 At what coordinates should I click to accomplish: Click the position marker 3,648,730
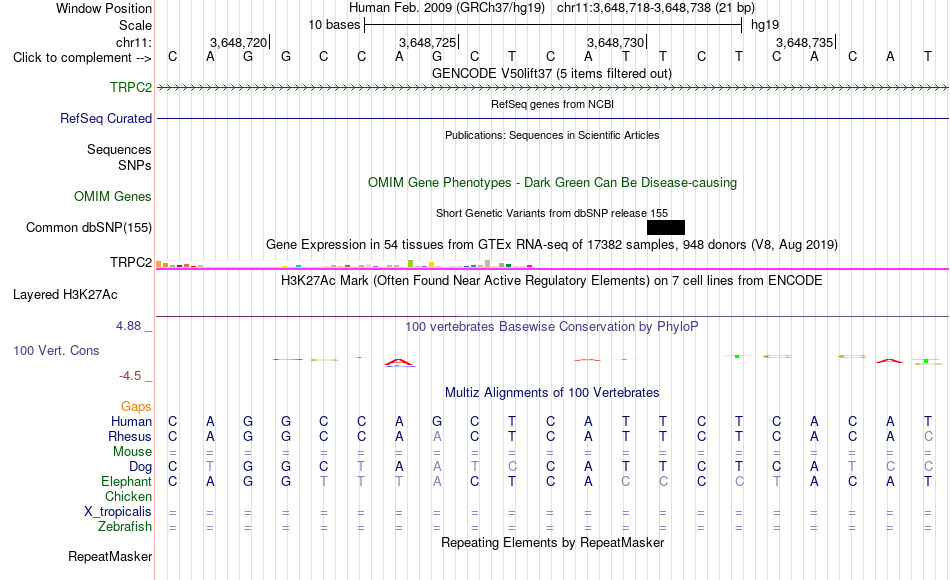point(616,42)
